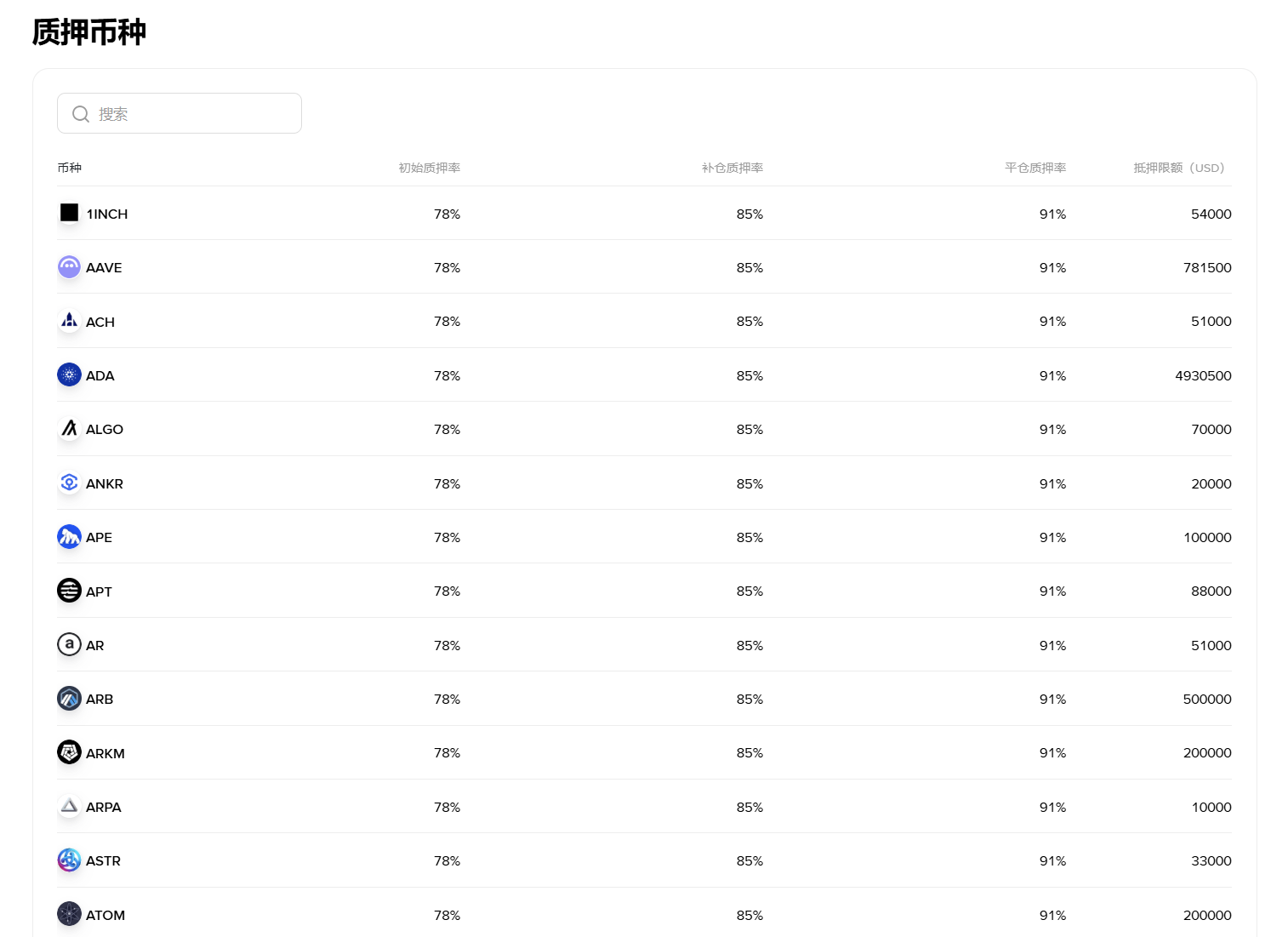Click the 初始质押率 column header
The image size is (1288, 937).
(x=429, y=168)
